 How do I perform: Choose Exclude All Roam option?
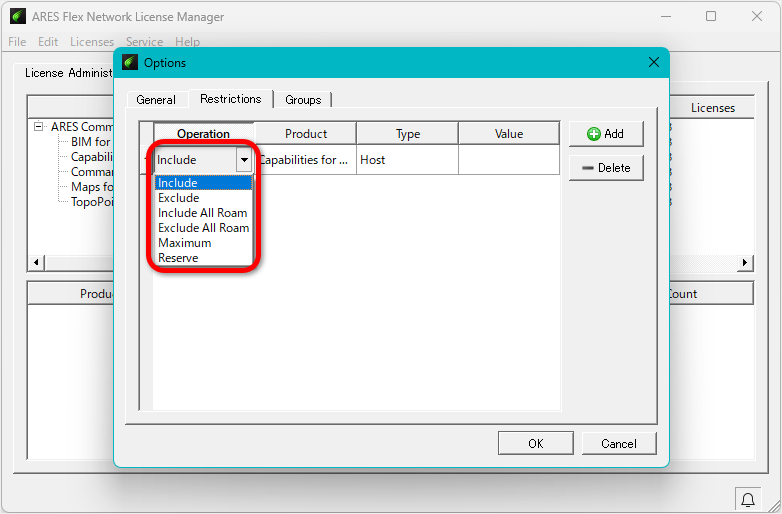[x=203, y=228]
